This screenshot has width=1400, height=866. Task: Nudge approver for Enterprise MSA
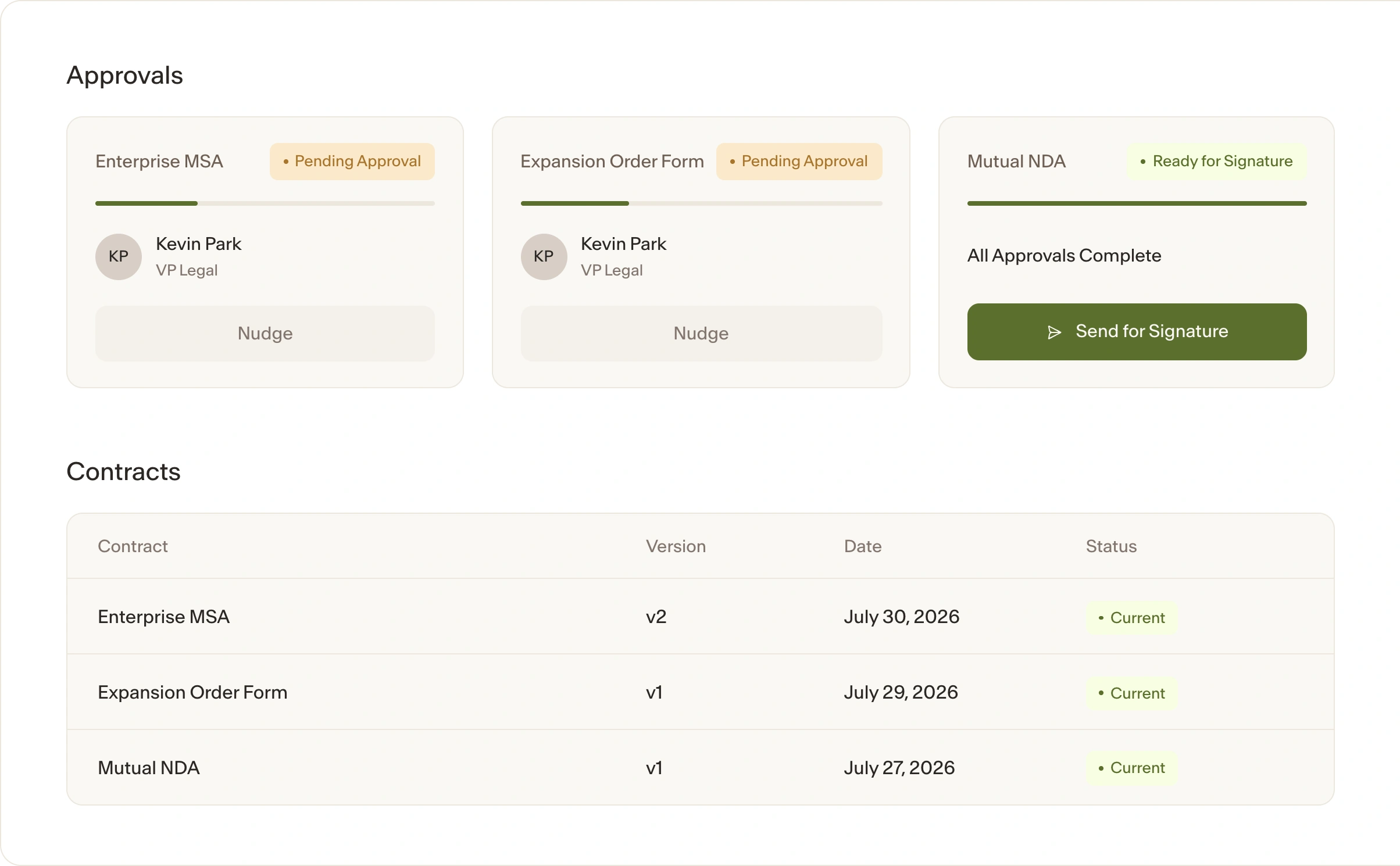(265, 333)
